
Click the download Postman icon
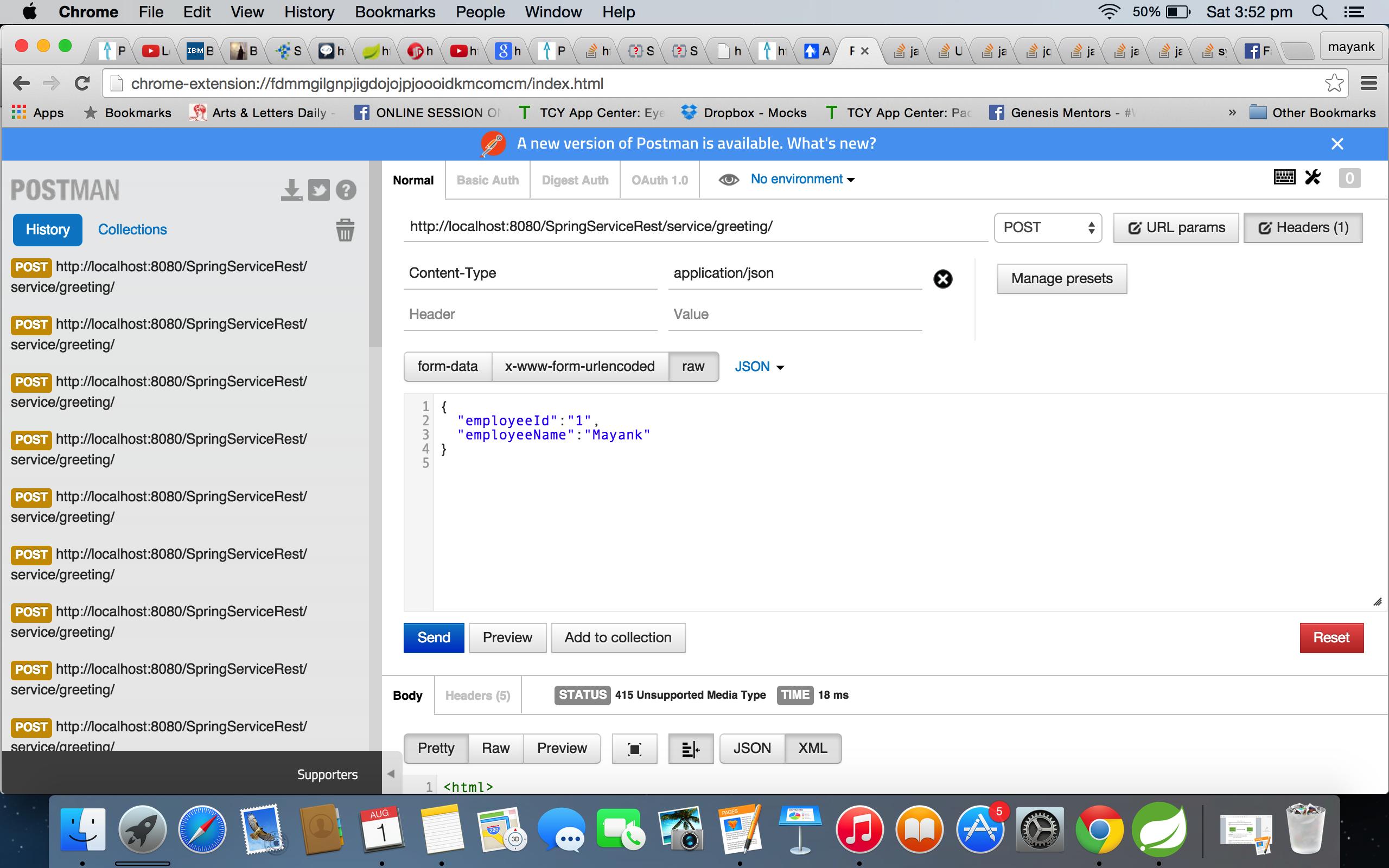pyautogui.click(x=291, y=189)
